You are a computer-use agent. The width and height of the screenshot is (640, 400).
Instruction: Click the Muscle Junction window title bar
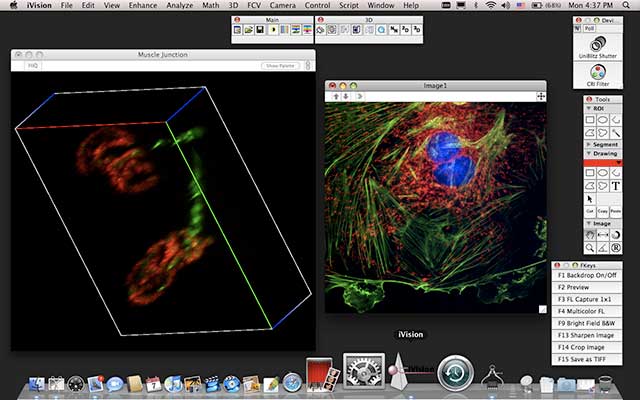163,54
